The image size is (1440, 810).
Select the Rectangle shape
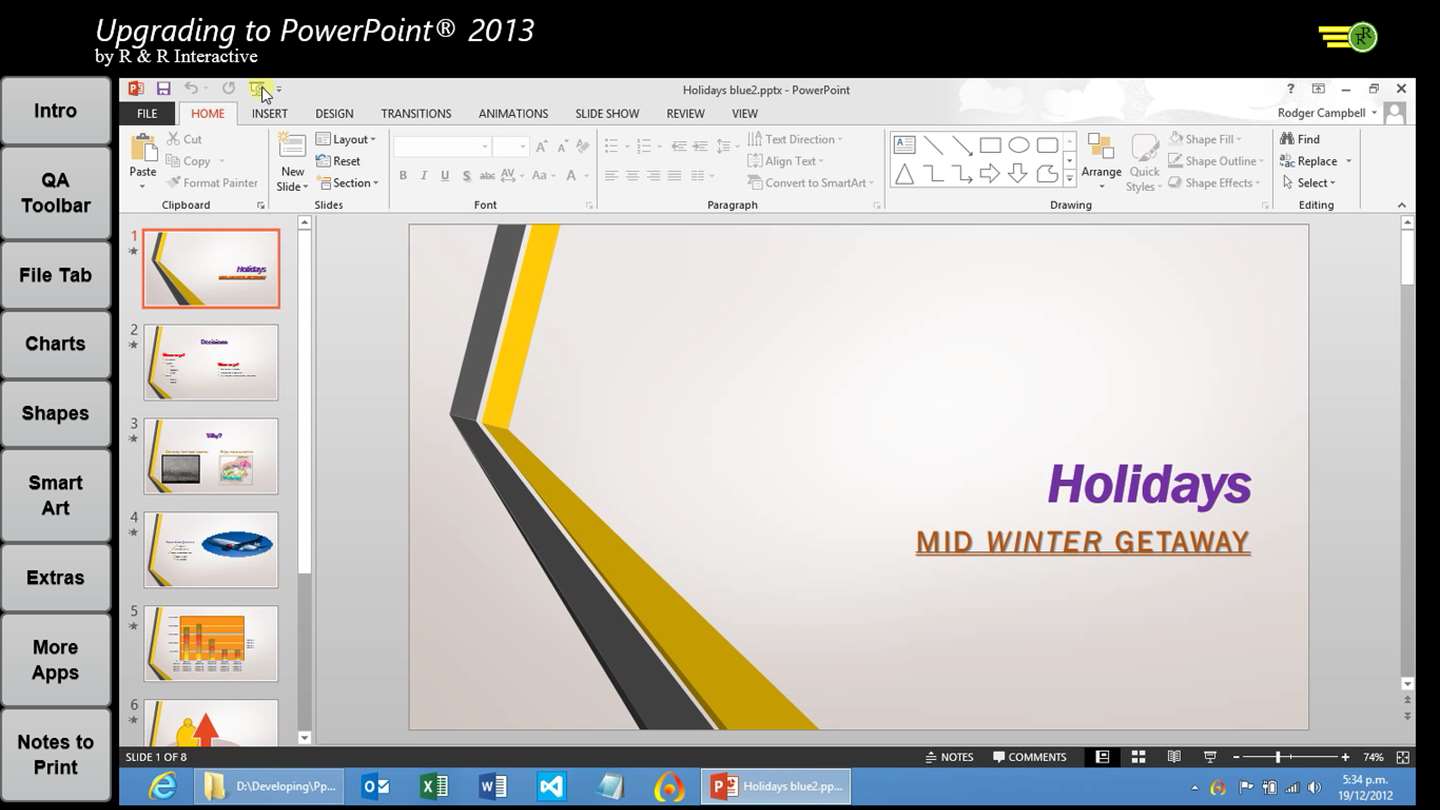990,145
